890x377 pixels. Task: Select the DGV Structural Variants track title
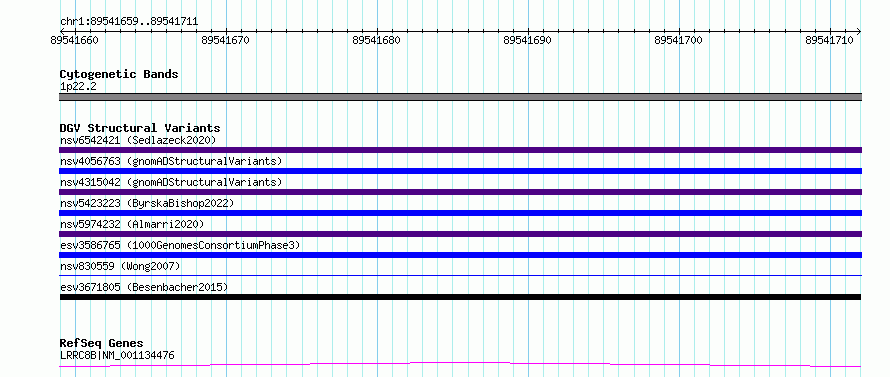pyautogui.click(x=140, y=128)
